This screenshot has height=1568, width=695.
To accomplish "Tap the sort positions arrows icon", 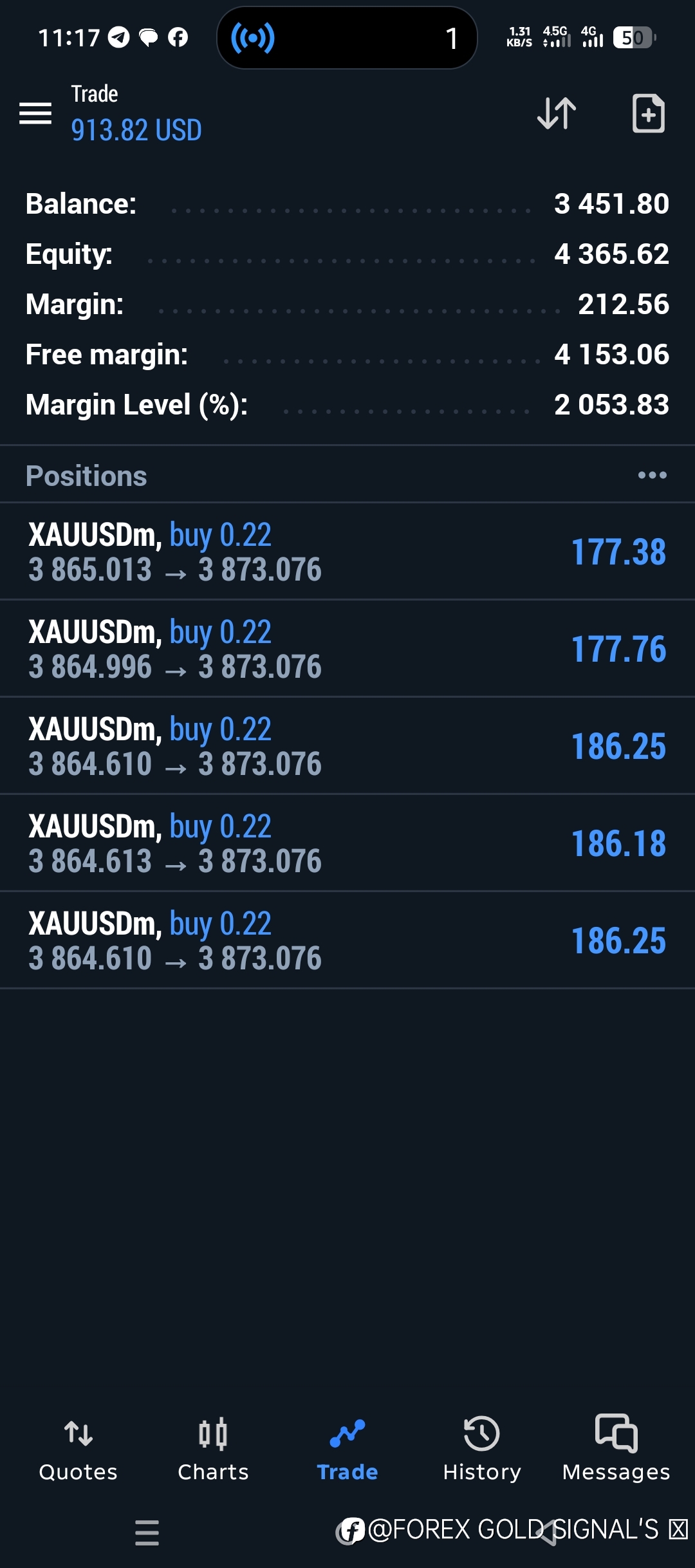I will pyautogui.click(x=557, y=113).
